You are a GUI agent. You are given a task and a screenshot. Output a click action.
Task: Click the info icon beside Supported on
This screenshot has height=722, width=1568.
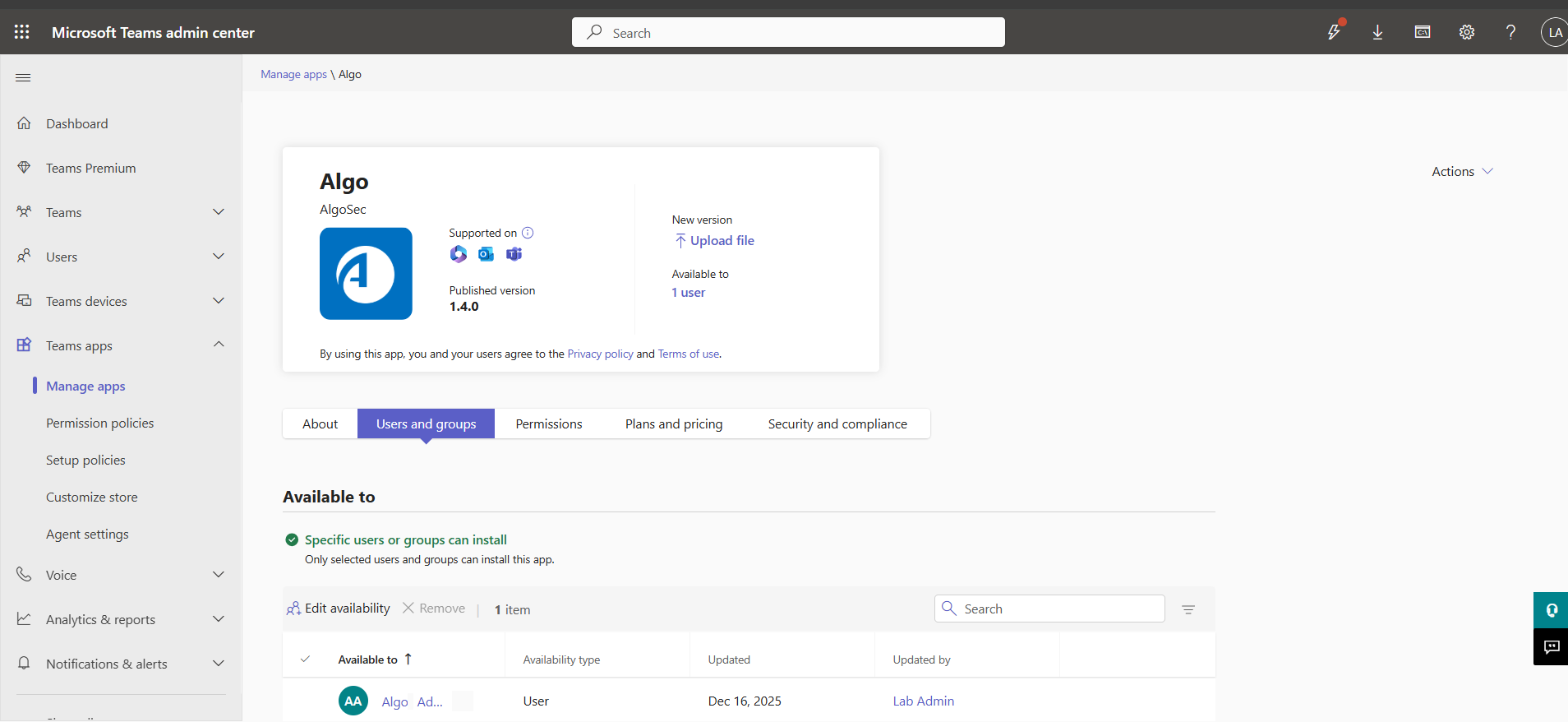[528, 233]
